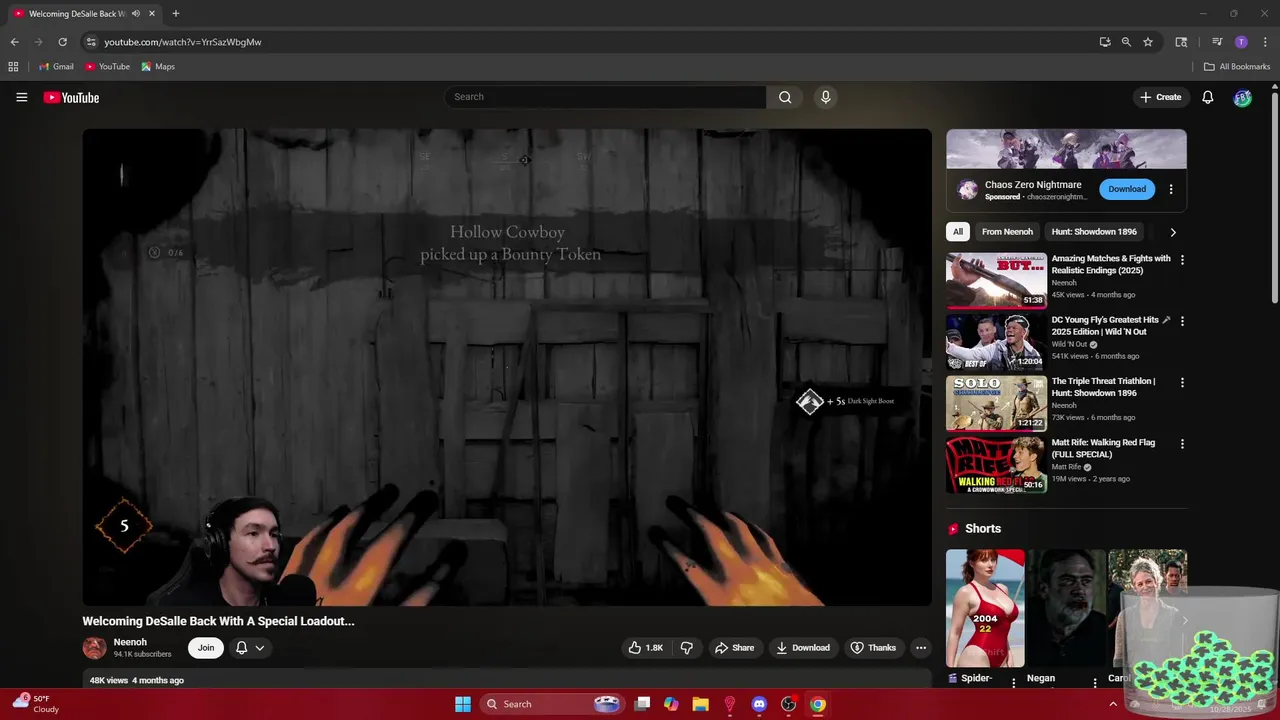Open Discord from taskbar

759,704
